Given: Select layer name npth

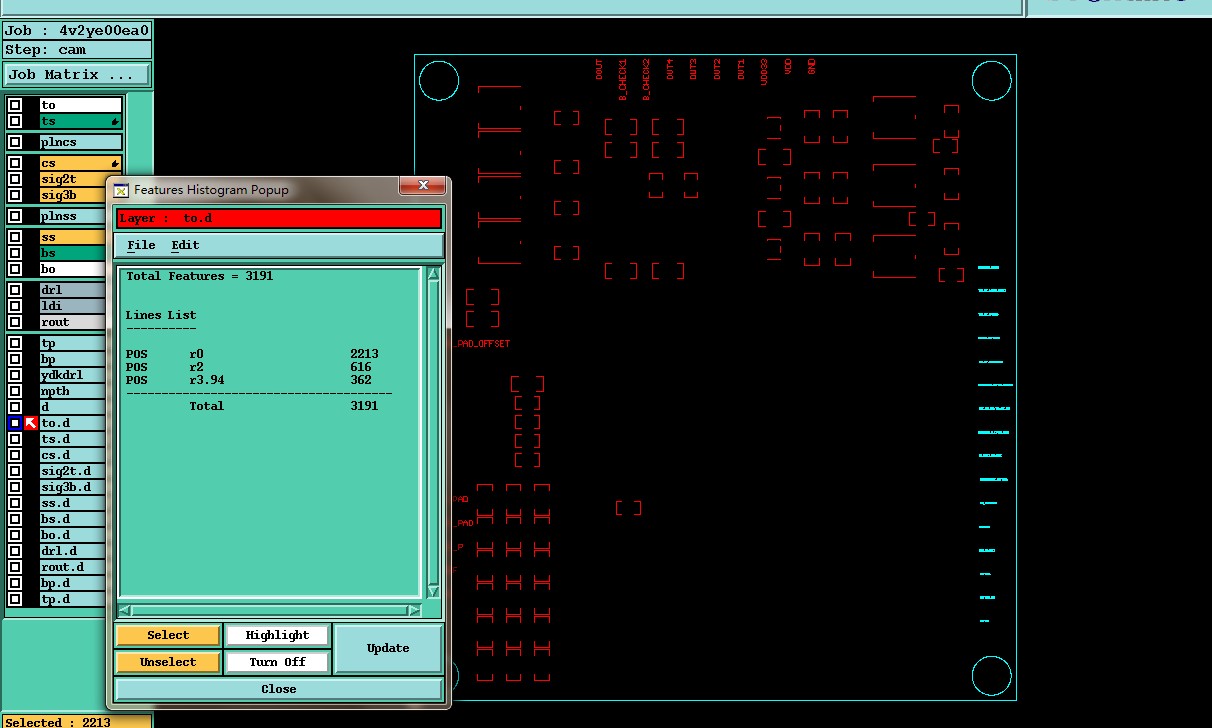Looking at the screenshot, I should tap(73, 391).
